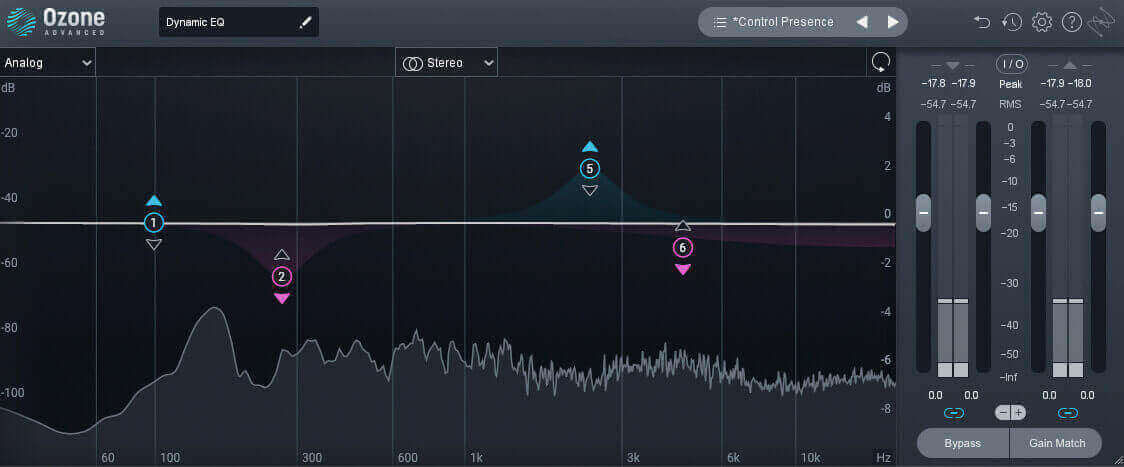Screen dimensions: 1124x467
Task: Open the preset list icon beside Control Presence
Action: tap(720, 22)
